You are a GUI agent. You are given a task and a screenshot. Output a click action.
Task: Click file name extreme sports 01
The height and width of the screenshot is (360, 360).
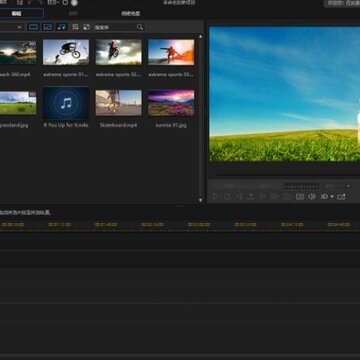[x=66, y=75]
